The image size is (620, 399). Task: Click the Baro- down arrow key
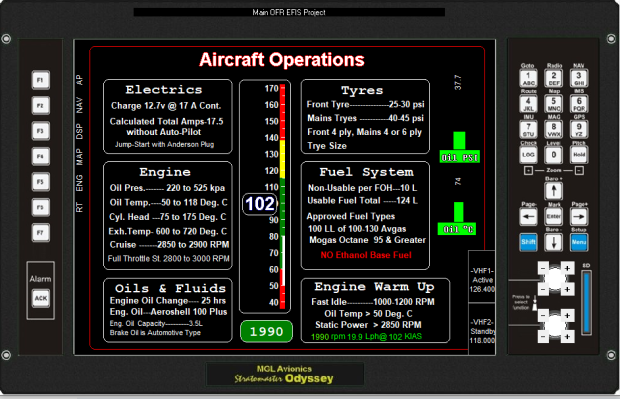coord(554,242)
